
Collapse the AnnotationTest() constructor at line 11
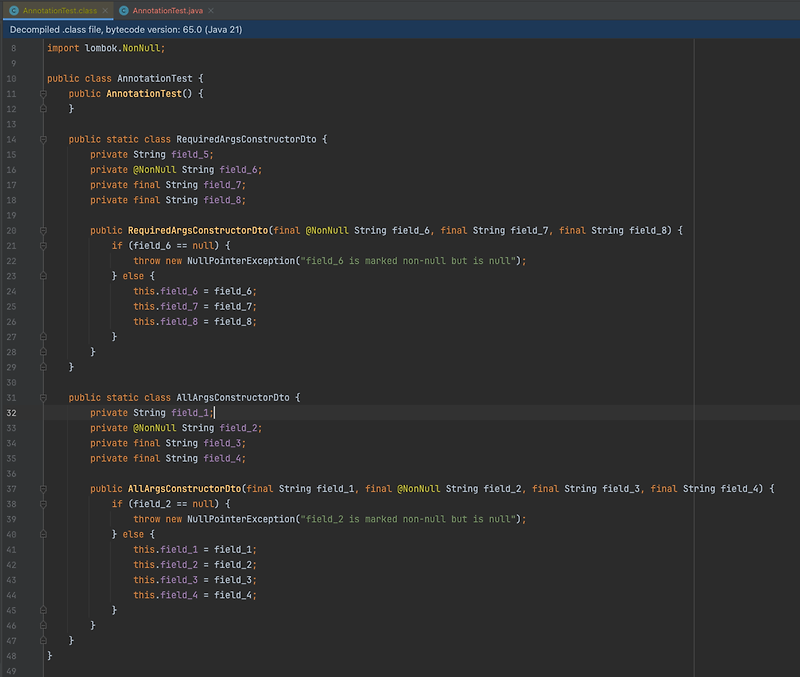(43, 93)
